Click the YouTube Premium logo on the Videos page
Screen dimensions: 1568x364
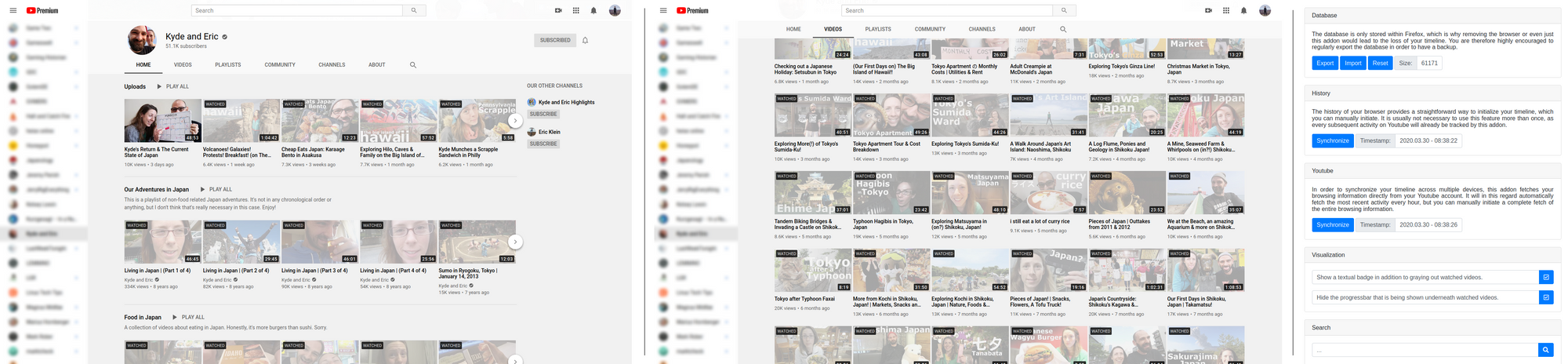pyautogui.click(x=692, y=10)
